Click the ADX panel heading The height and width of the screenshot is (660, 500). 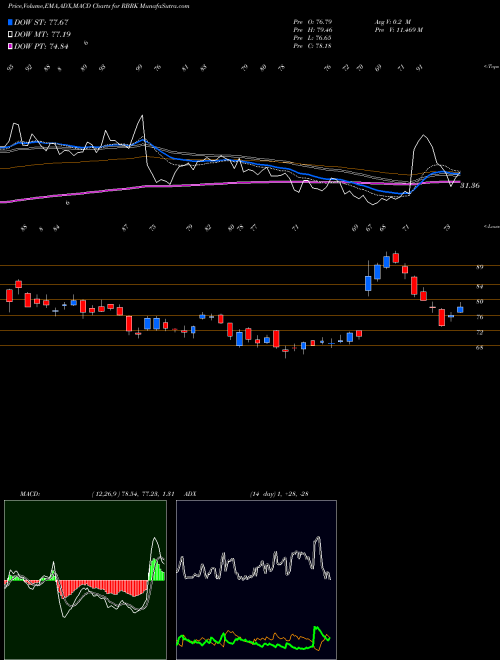(x=191, y=494)
